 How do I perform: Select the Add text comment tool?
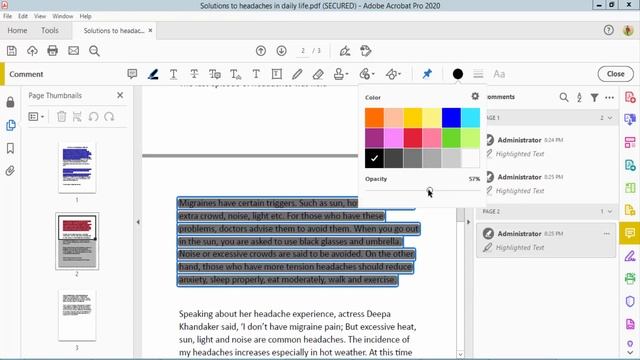point(256,74)
